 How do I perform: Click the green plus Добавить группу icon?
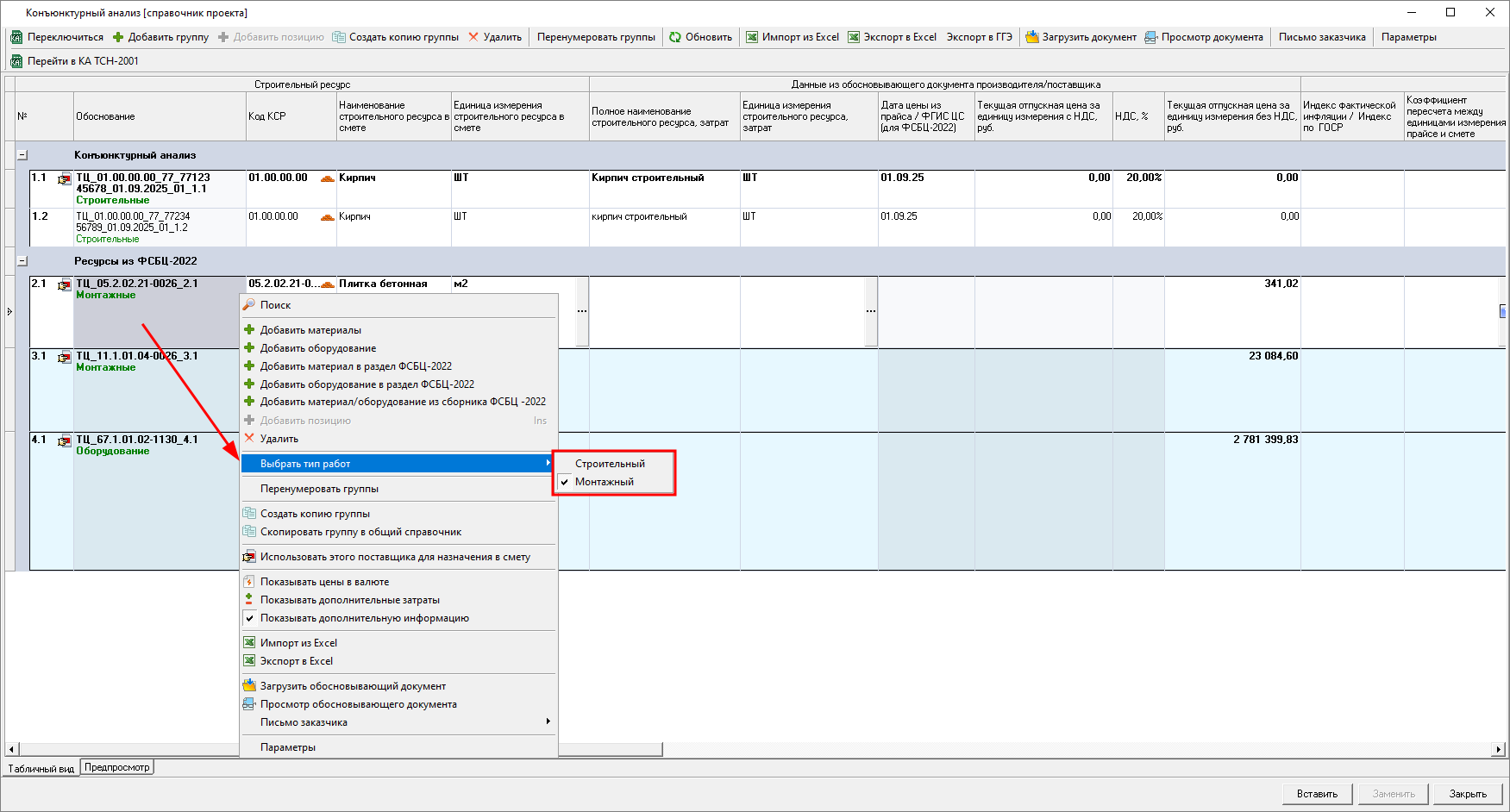click(118, 37)
